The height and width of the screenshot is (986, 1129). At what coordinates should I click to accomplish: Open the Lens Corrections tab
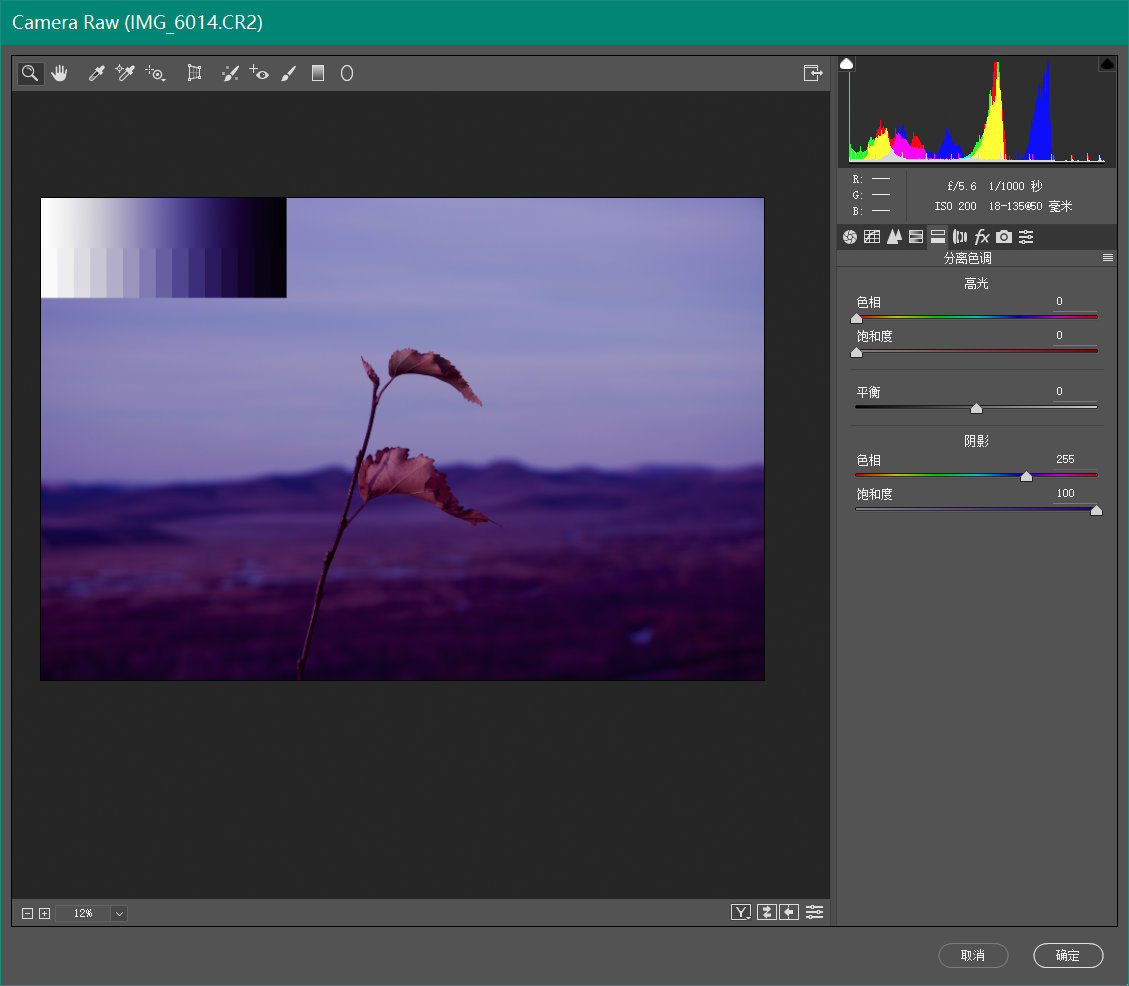pyautogui.click(x=960, y=237)
